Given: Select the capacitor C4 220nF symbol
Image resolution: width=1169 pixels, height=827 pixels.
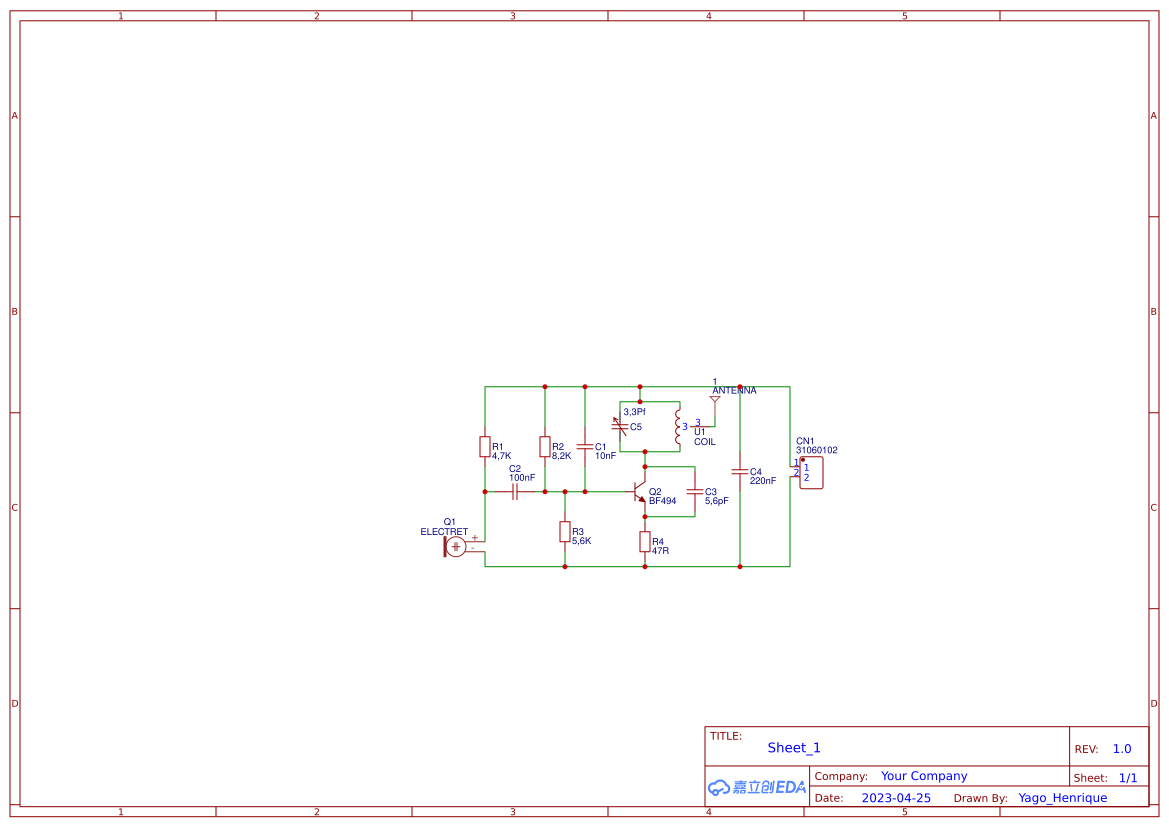Looking at the screenshot, I should pyautogui.click(x=739, y=470).
